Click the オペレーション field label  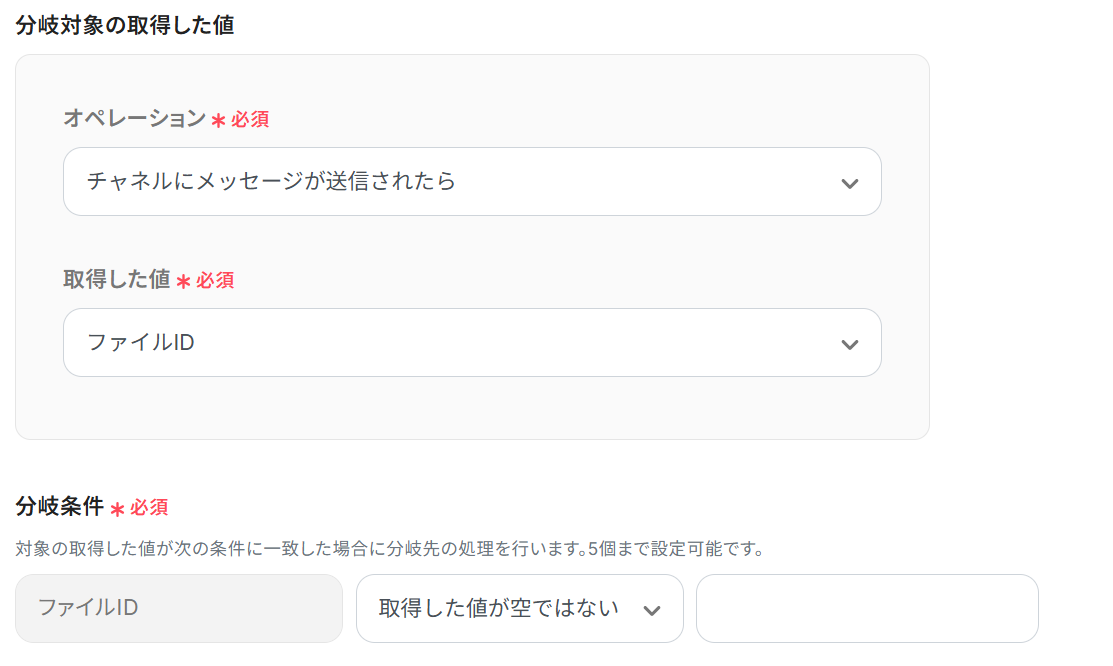coord(134,119)
